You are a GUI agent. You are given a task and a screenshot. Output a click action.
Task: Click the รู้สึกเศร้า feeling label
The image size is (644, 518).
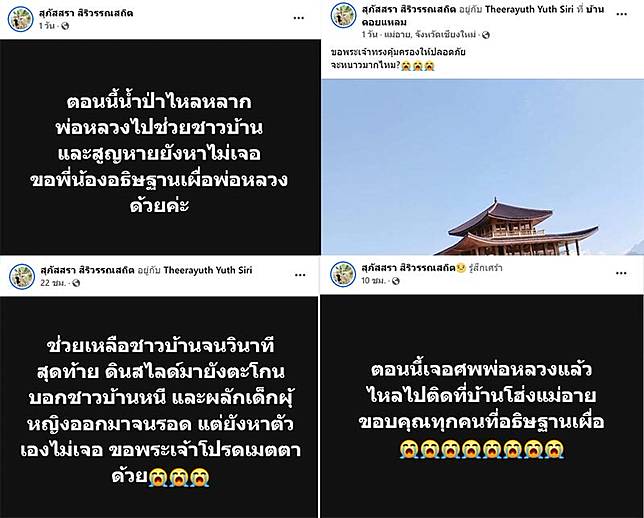pos(486,268)
